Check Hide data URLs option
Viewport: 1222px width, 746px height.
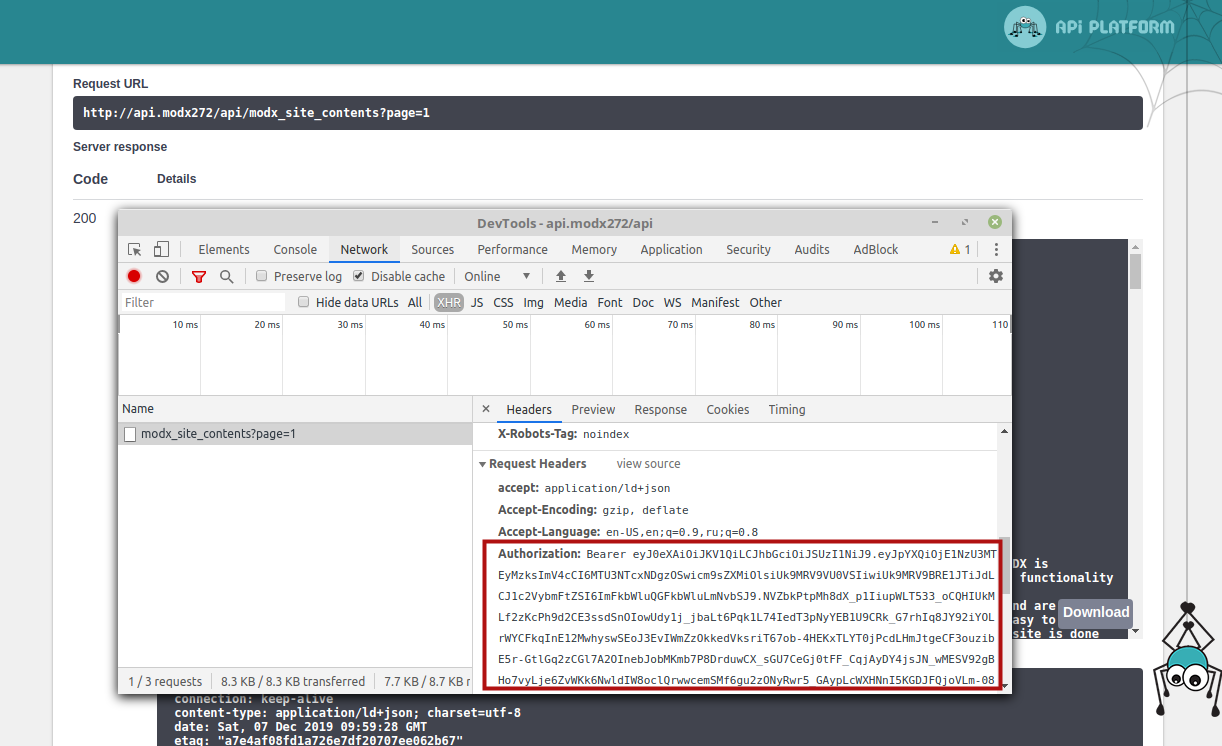coord(303,302)
